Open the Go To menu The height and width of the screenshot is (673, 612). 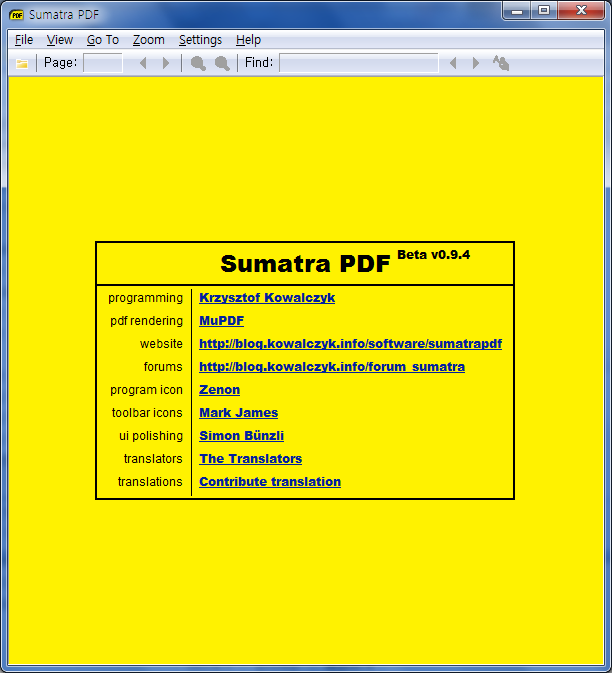coord(103,40)
